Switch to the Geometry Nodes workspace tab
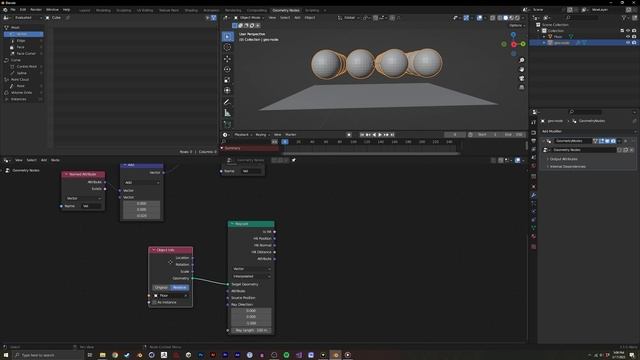Viewport: 640px width, 360px height. pyautogui.click(x=286, y=10)
